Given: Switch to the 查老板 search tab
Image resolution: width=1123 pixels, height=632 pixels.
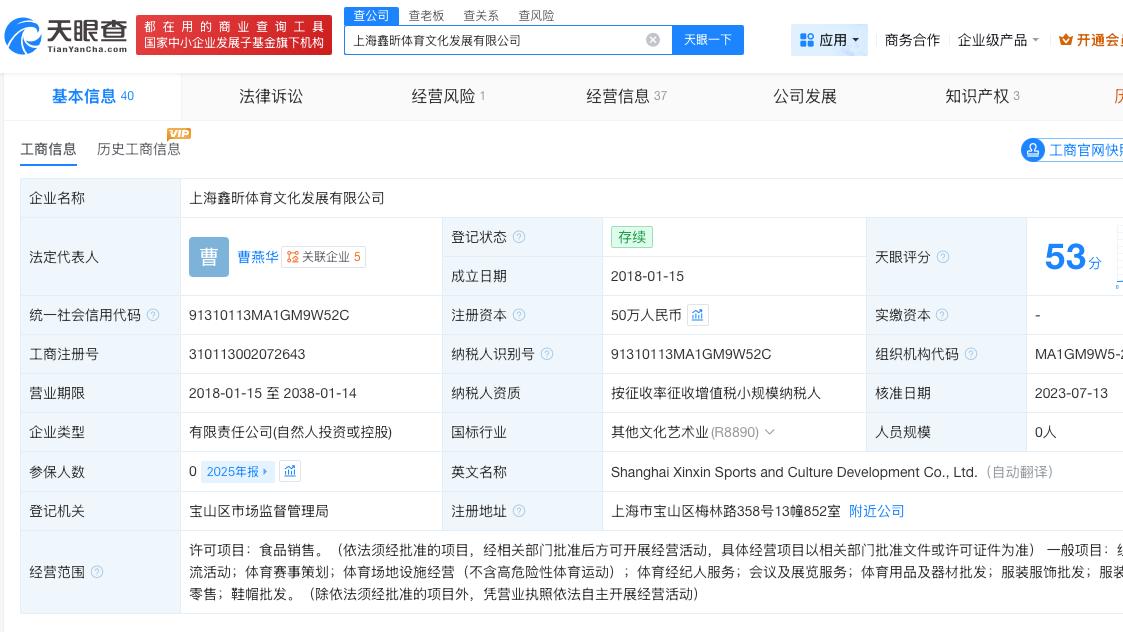Looking at the screenshot, I should pos(426,15).
